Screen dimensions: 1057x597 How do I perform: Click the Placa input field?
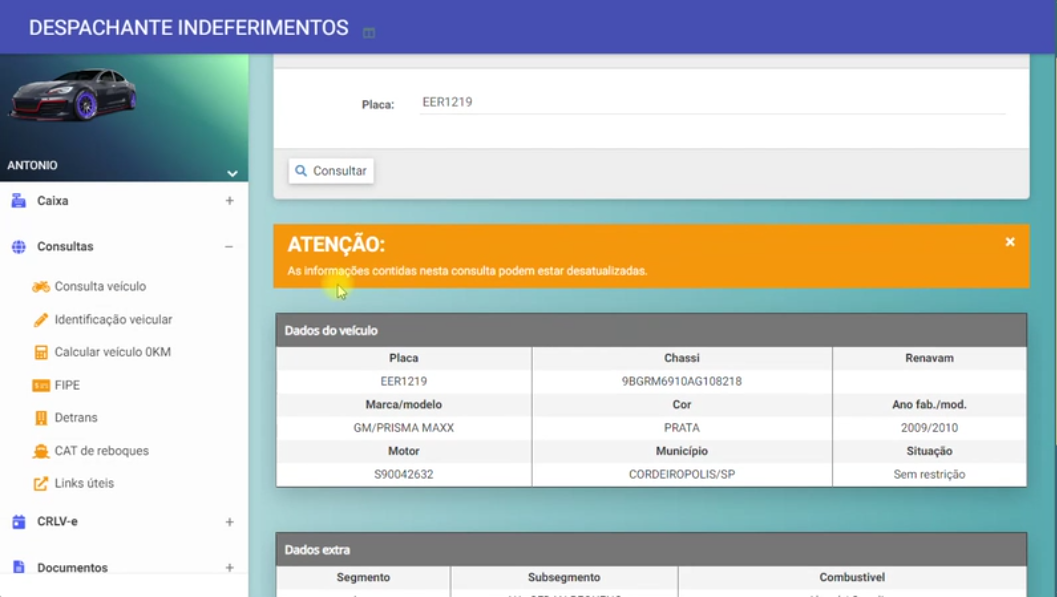tap(712, 102)
